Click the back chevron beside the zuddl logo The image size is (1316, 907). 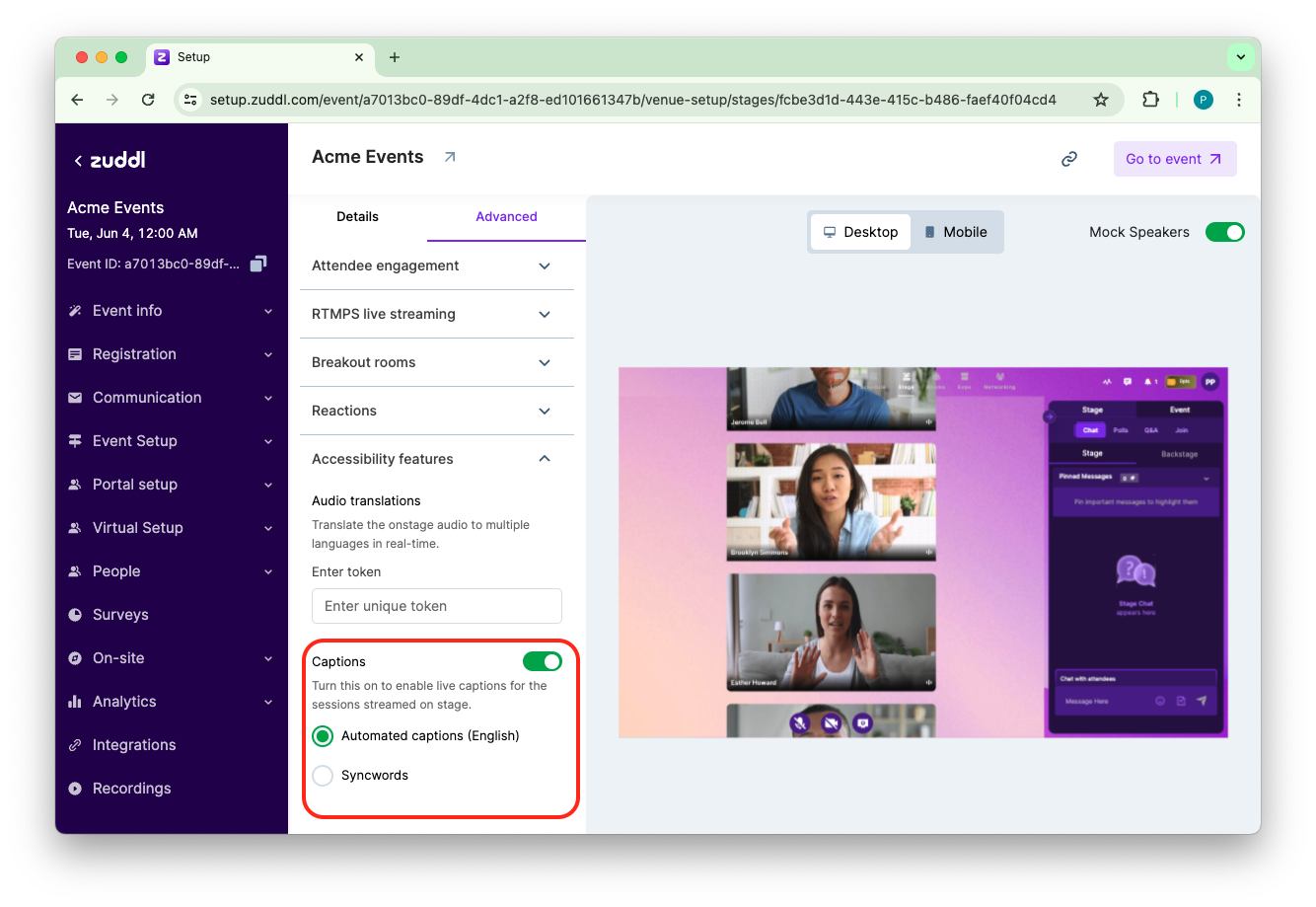click(x=78, y=160)
